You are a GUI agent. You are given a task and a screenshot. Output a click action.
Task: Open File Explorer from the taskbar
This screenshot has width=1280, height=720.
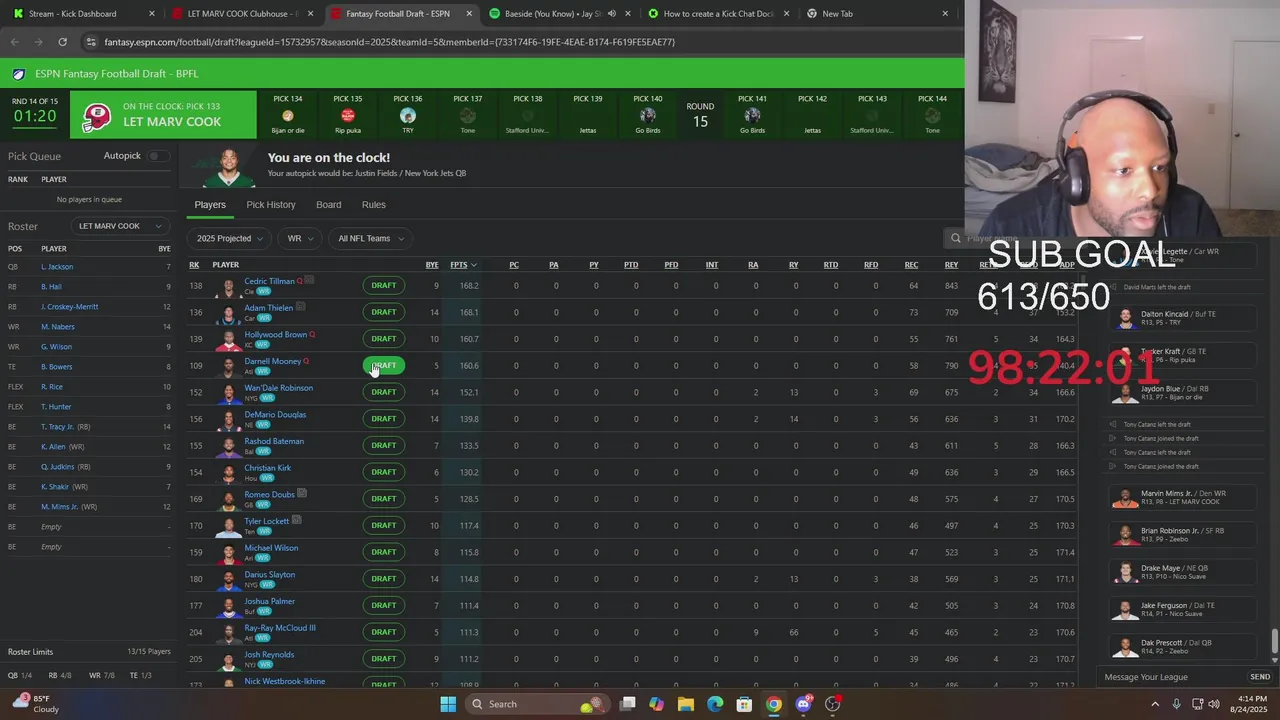(686, 704)
